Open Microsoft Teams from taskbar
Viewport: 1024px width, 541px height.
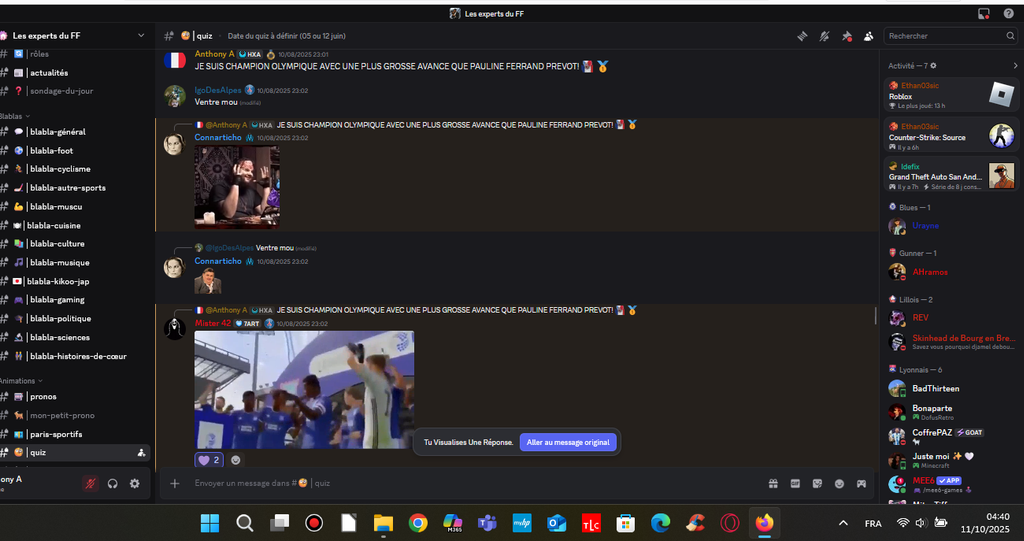point(487,523)
